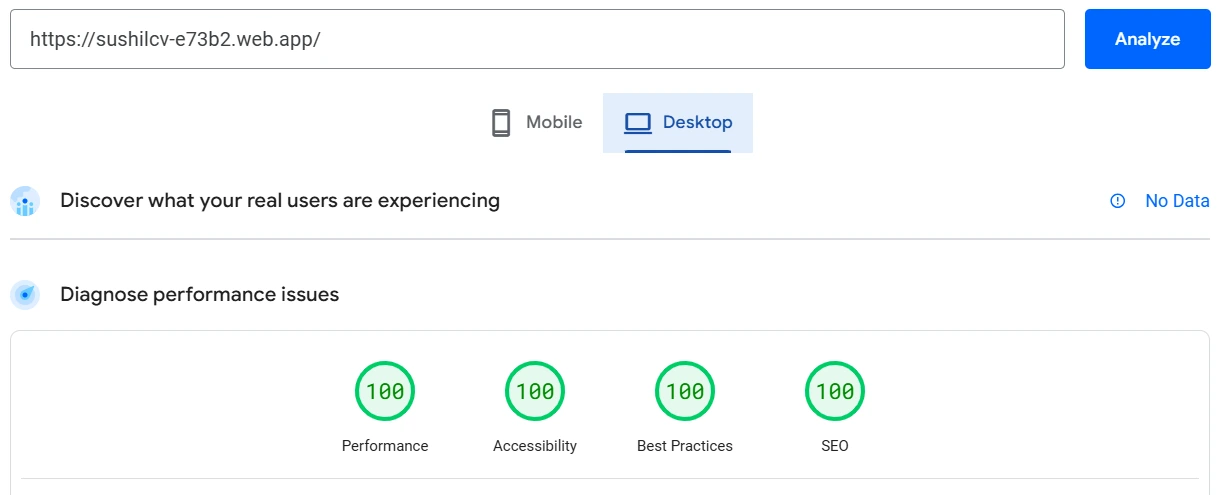
Task: Click the desktop laptop icon
Action: (x=637, y=123)
